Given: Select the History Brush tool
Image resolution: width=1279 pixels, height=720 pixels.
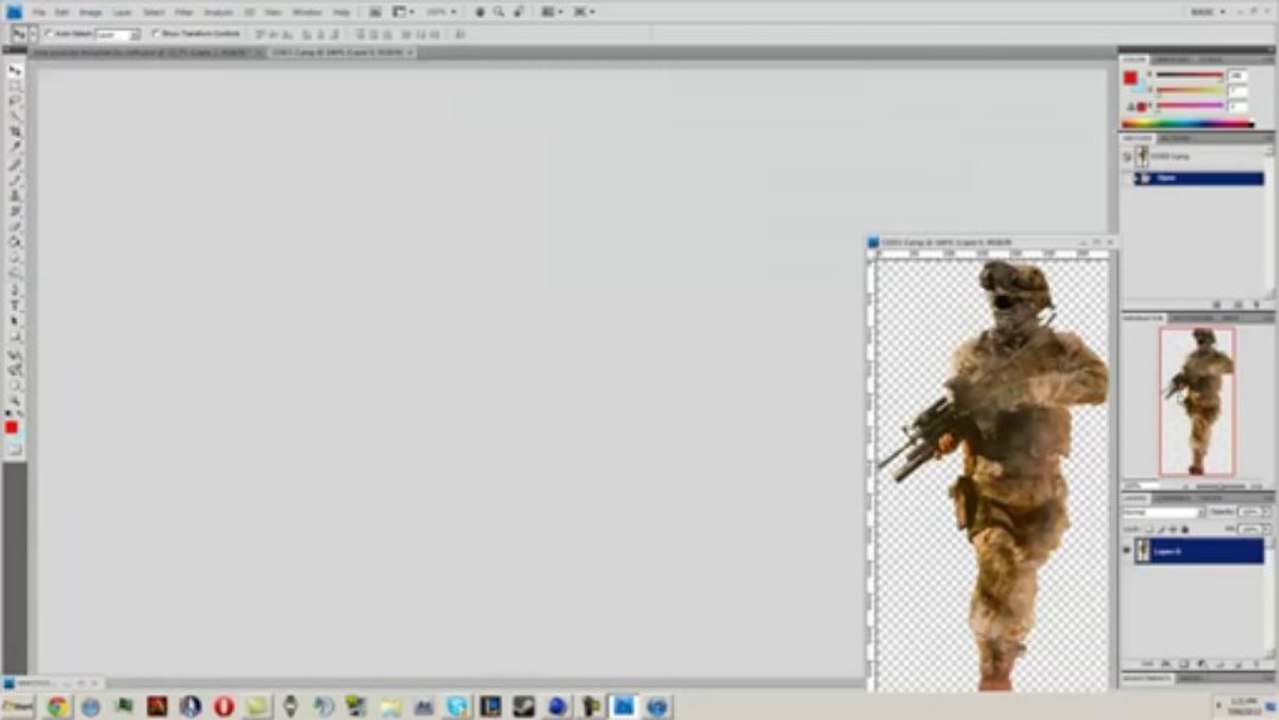Looking at the screenshot, I should point(15,209).
